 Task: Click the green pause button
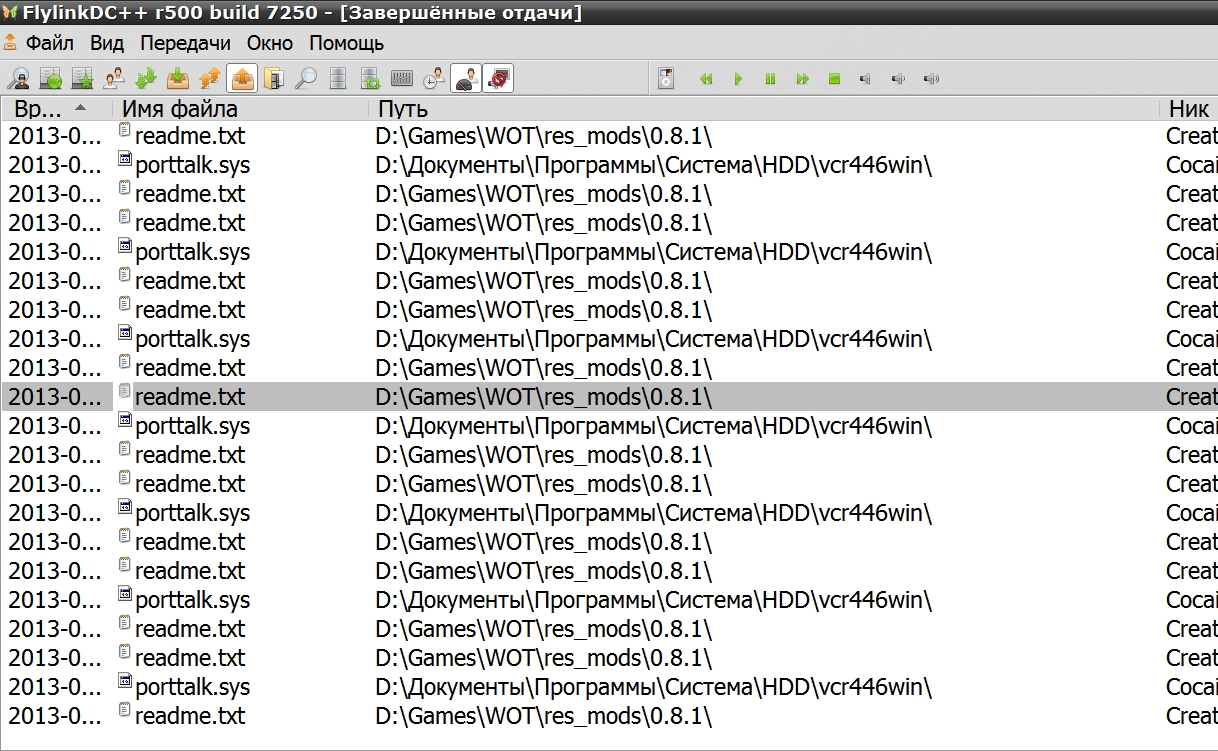pos(770,79)
